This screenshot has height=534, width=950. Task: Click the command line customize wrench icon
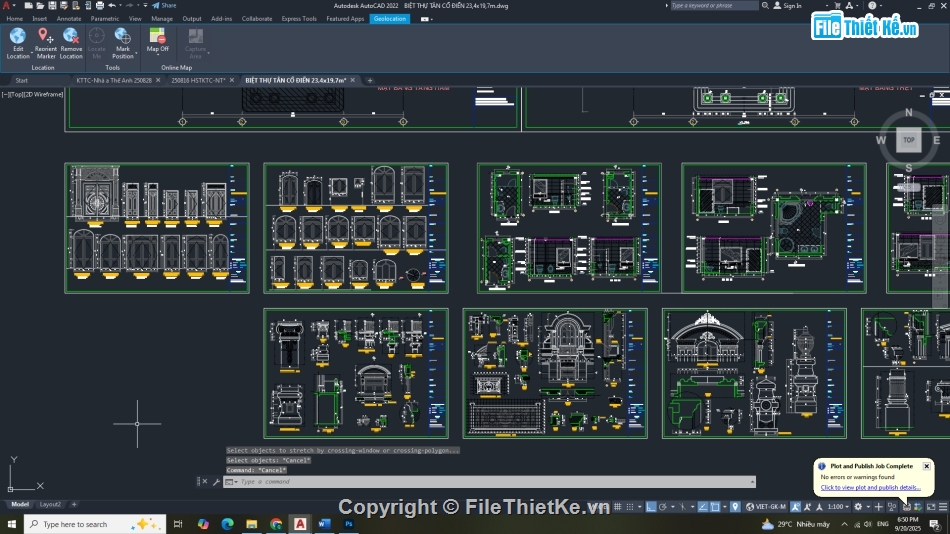pyautogui.click(x=216, y=482)
